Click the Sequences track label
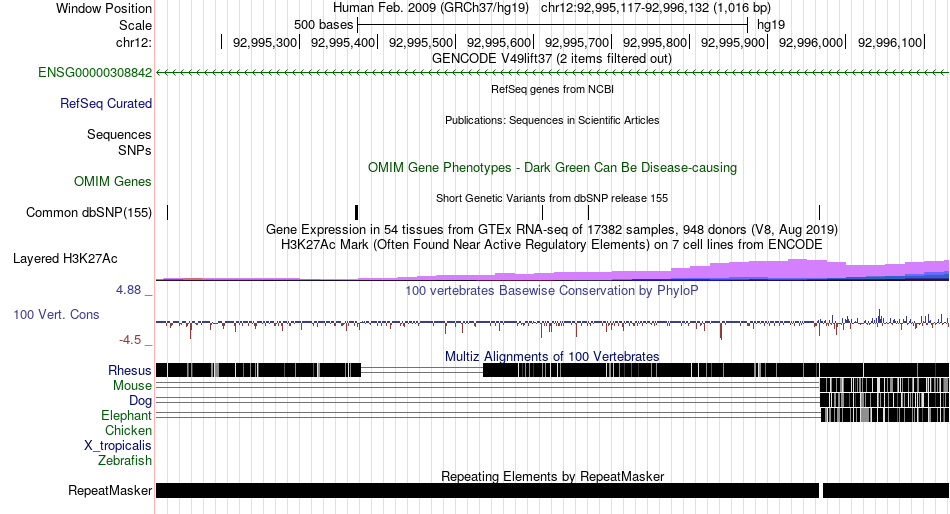This screenshot has height=514, width=950. 119,135
